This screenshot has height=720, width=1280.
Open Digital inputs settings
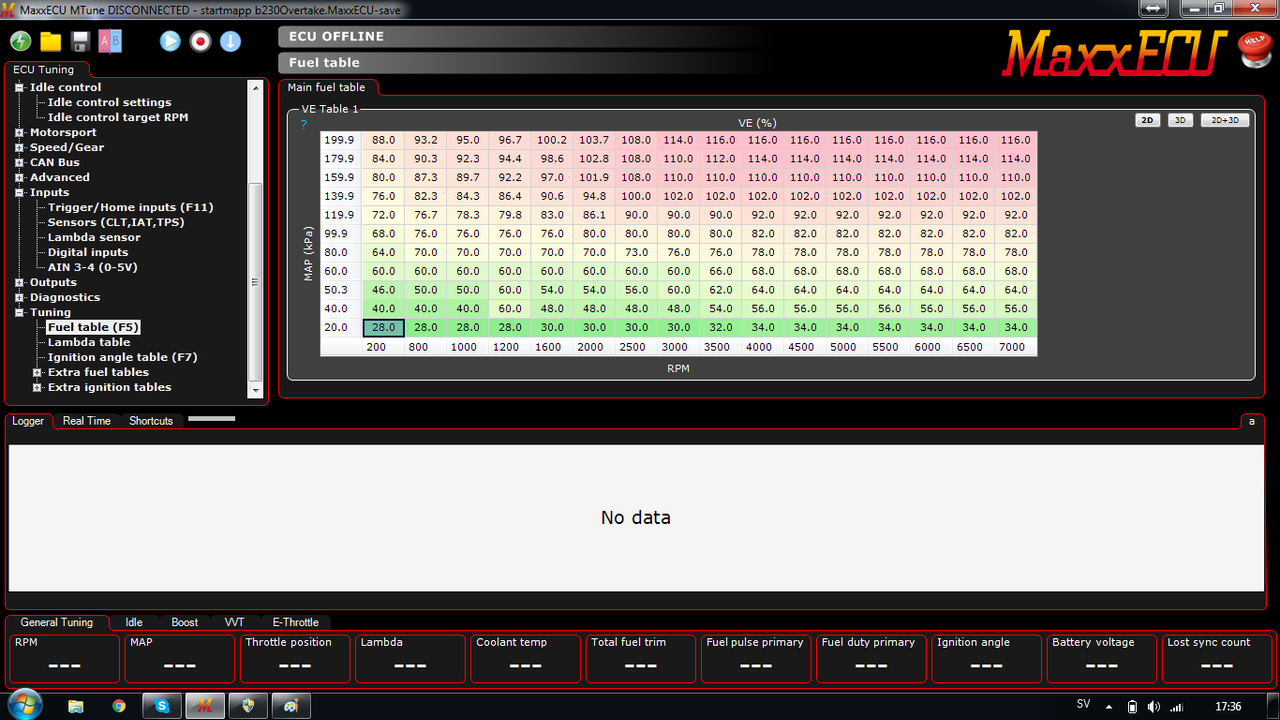pos(88,252)
